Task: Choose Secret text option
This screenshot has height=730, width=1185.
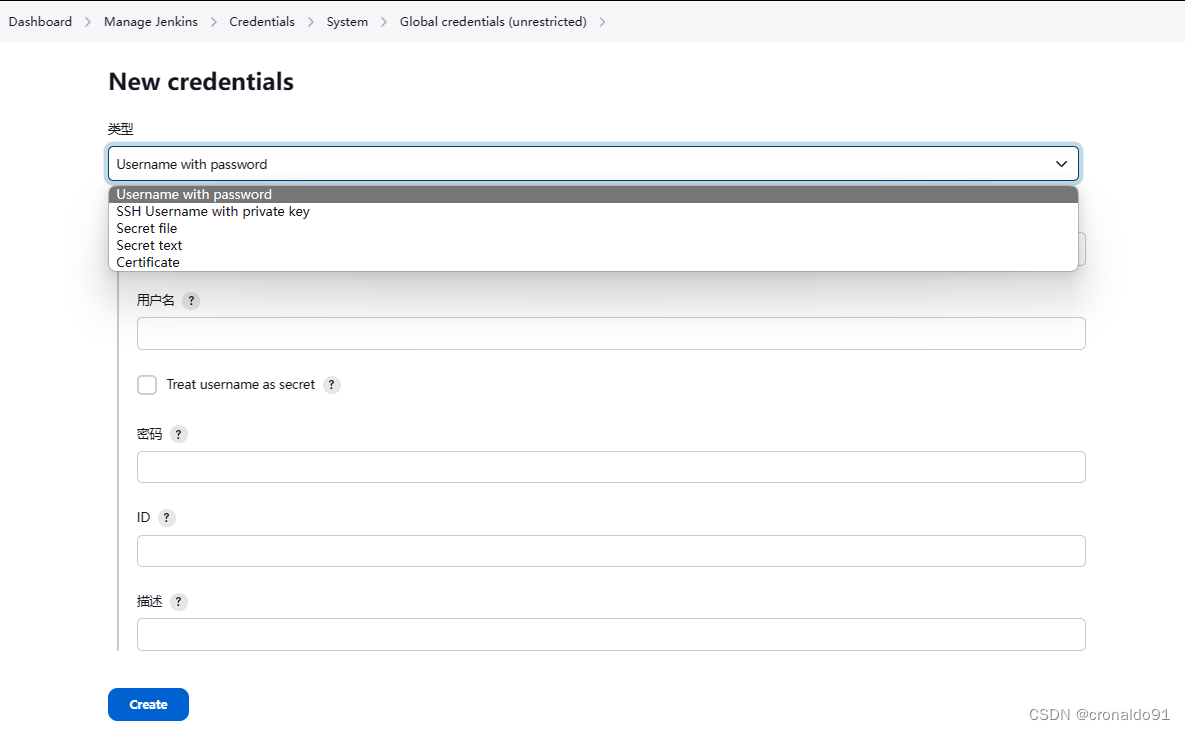Action: point(593,246)
